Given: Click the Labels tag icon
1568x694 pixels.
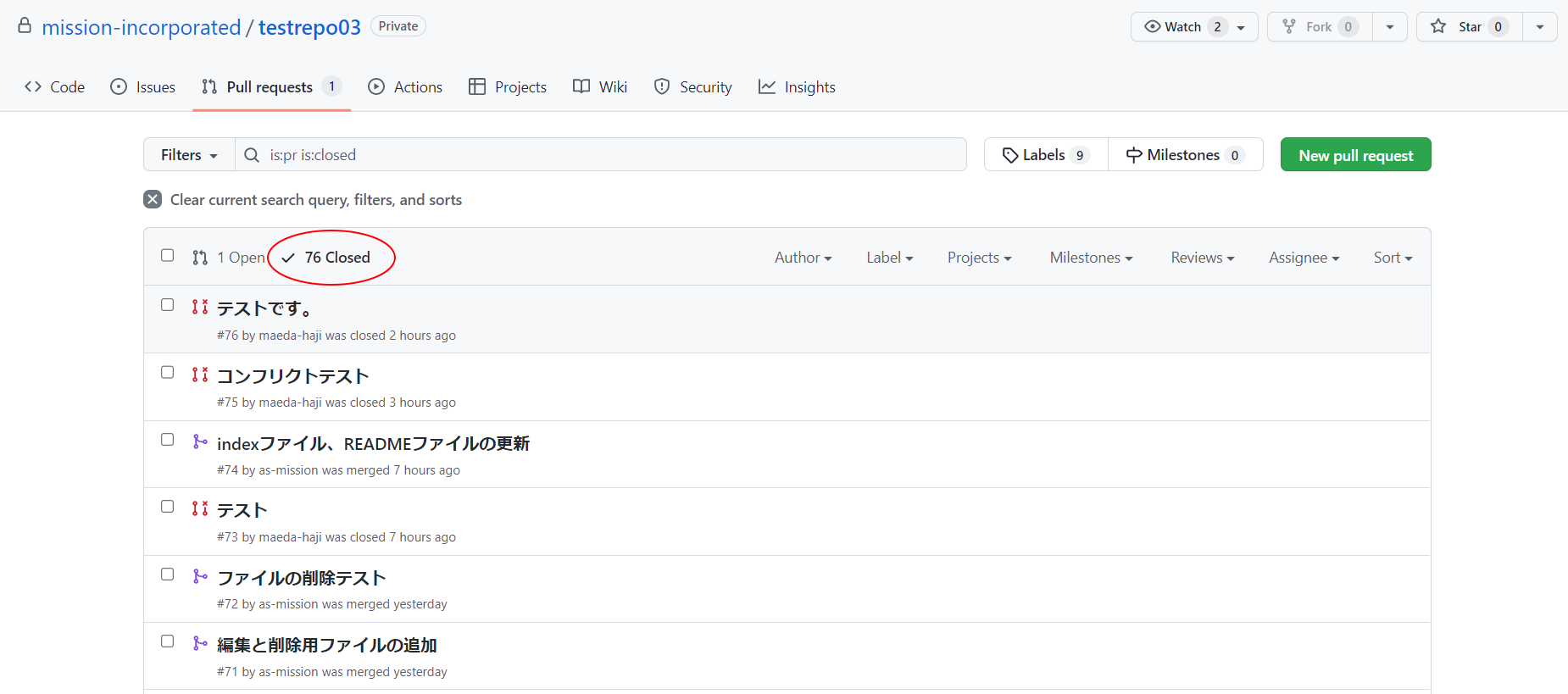Looking at the screenshot, I should 1009,155.
